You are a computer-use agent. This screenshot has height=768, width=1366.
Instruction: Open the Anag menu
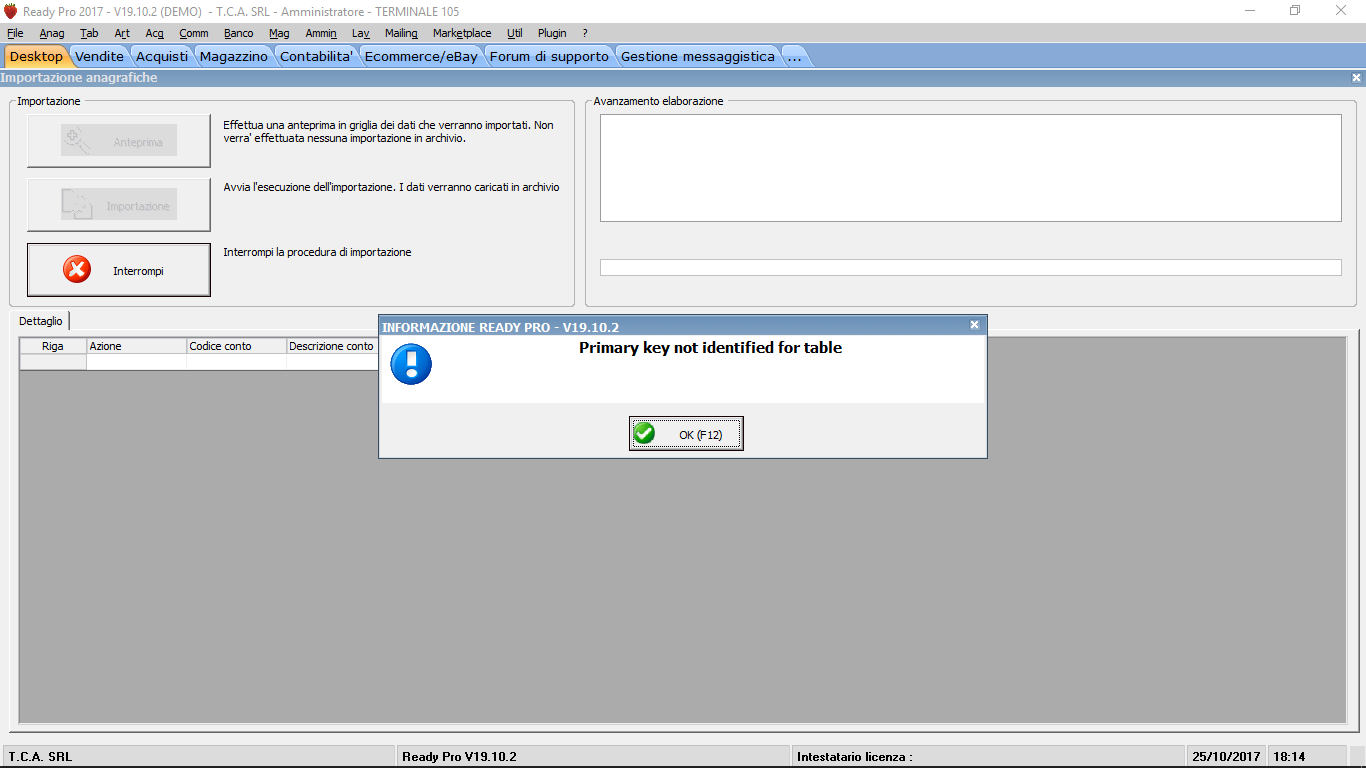[x=52, y=33]
